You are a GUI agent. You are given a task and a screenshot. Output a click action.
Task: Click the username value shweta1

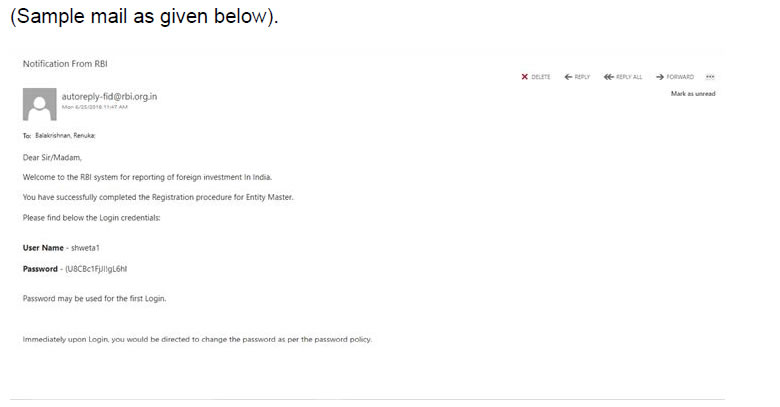(x=85, y=246)
